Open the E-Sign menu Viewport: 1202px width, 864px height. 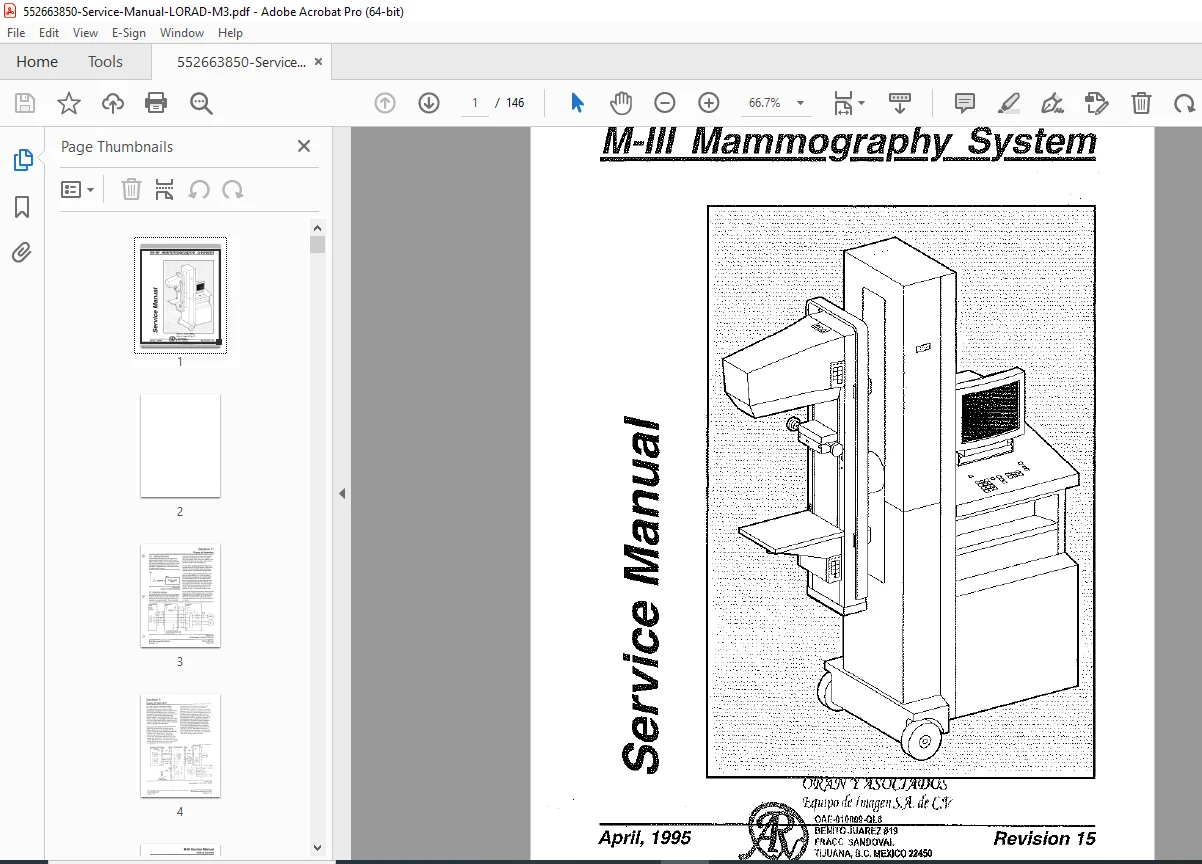pyautogui.click(x=129, y=33)
